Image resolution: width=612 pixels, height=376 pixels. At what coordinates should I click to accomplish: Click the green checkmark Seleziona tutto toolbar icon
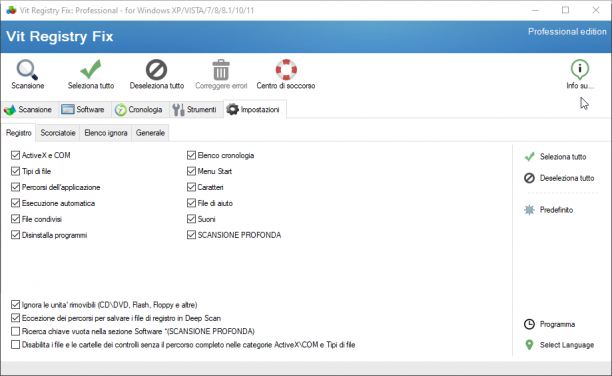[x=91, y=69]
